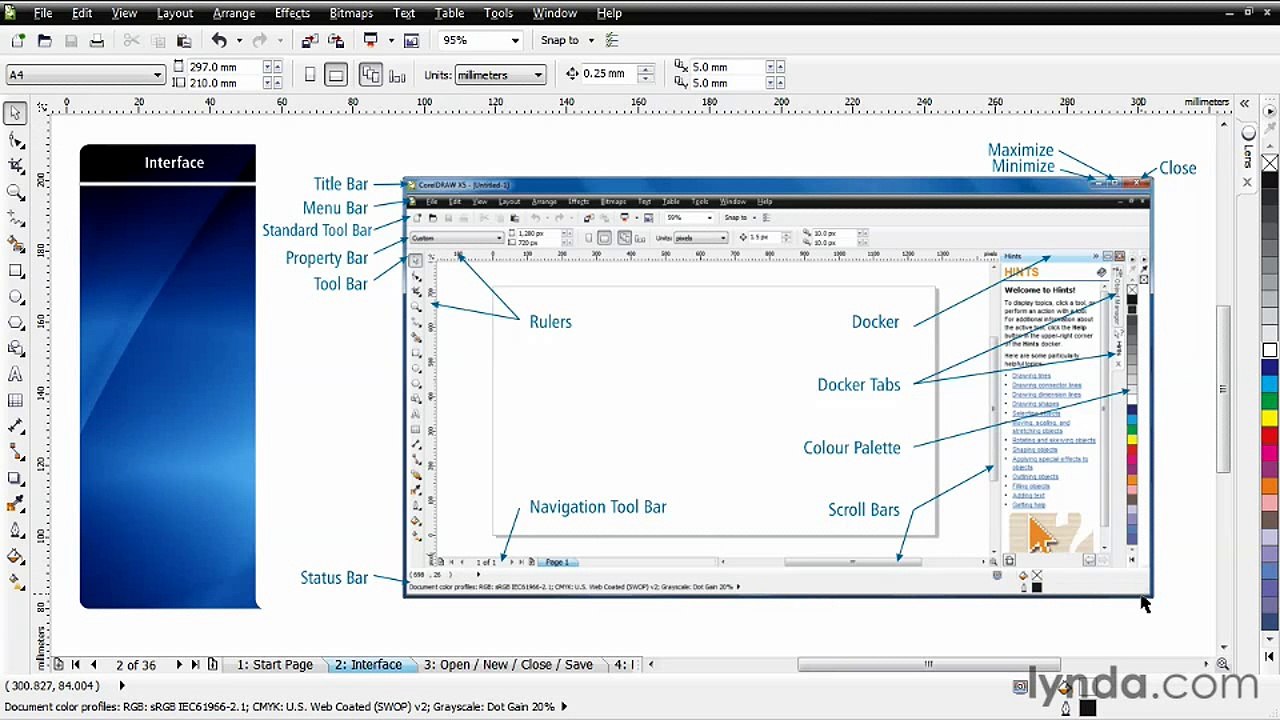
Task: Apply page layout to all pages
Action: (x=371, y=75)
